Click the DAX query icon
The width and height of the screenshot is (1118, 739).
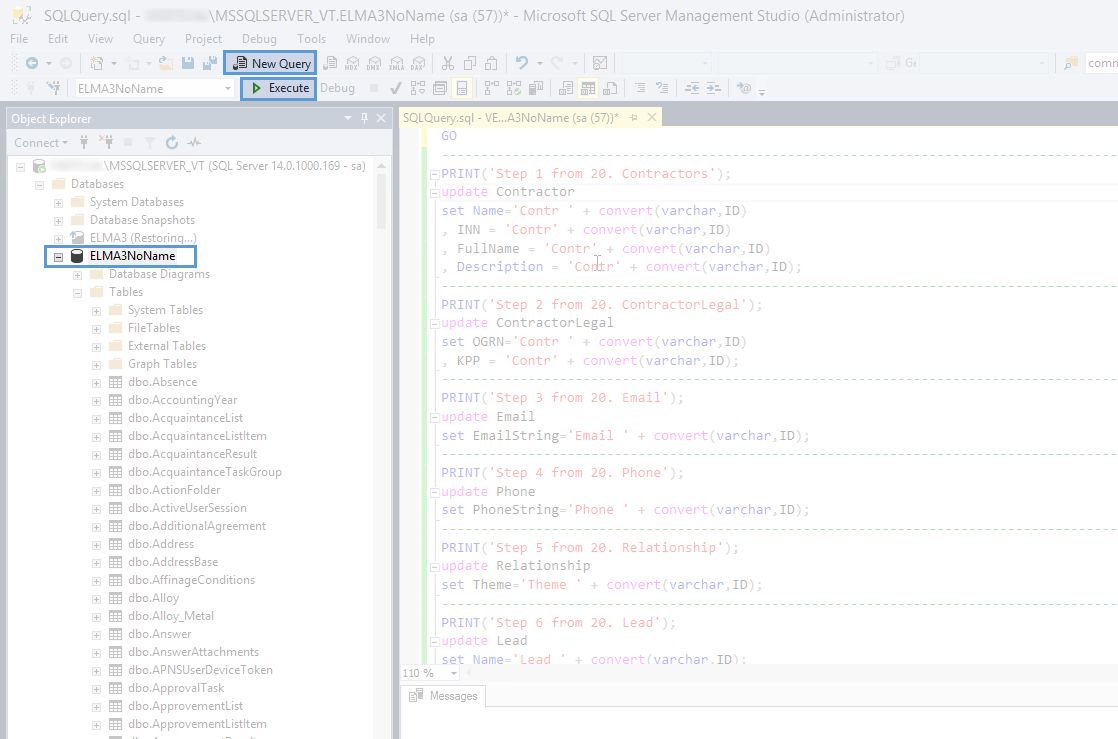(x=419, y=63)
